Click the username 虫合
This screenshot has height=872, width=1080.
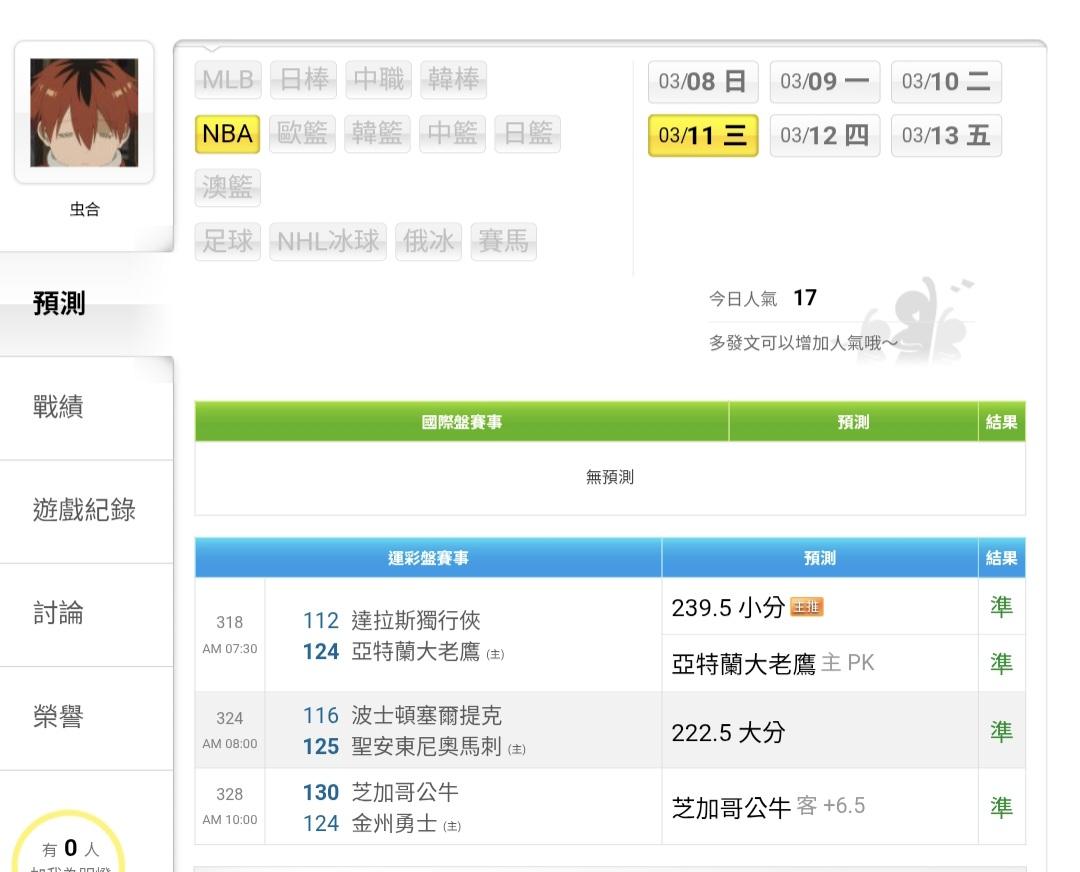[84, 209]
